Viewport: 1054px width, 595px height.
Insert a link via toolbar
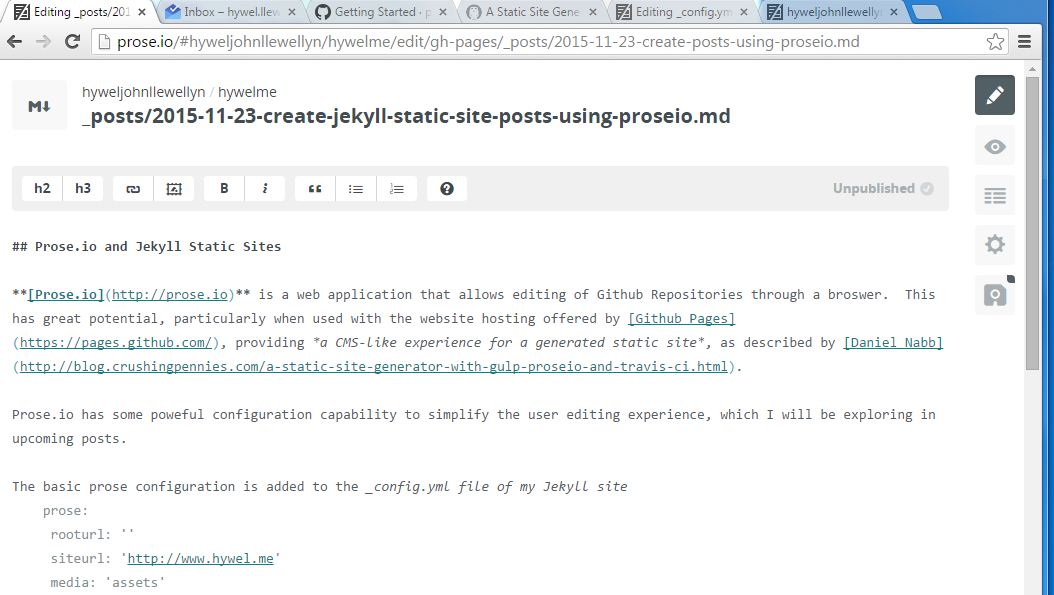pos(133,189)
